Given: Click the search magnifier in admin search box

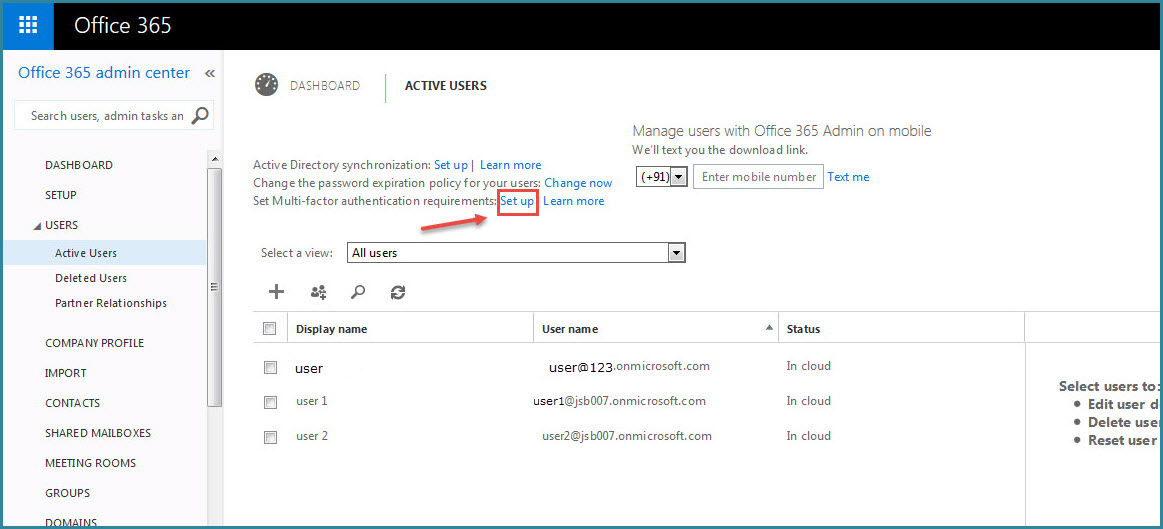Looking at the screenshot, I should click(x=200, y=116).
